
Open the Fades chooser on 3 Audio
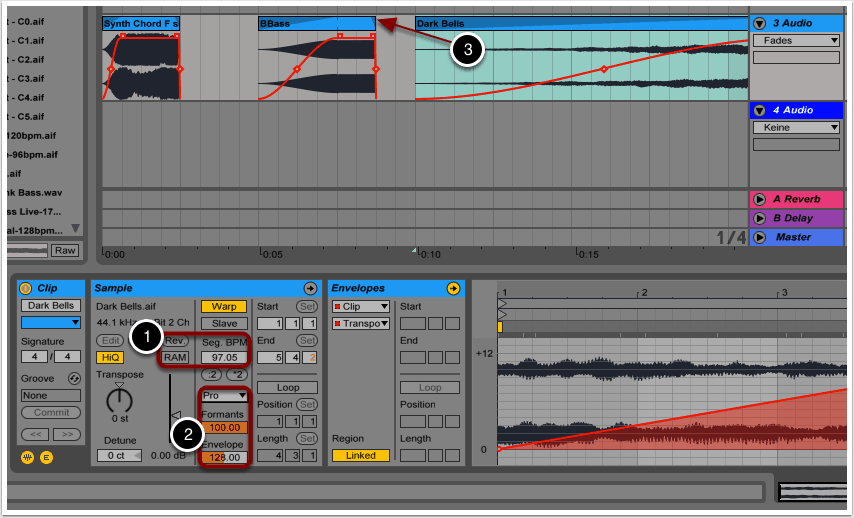click(x=796, y=41)
